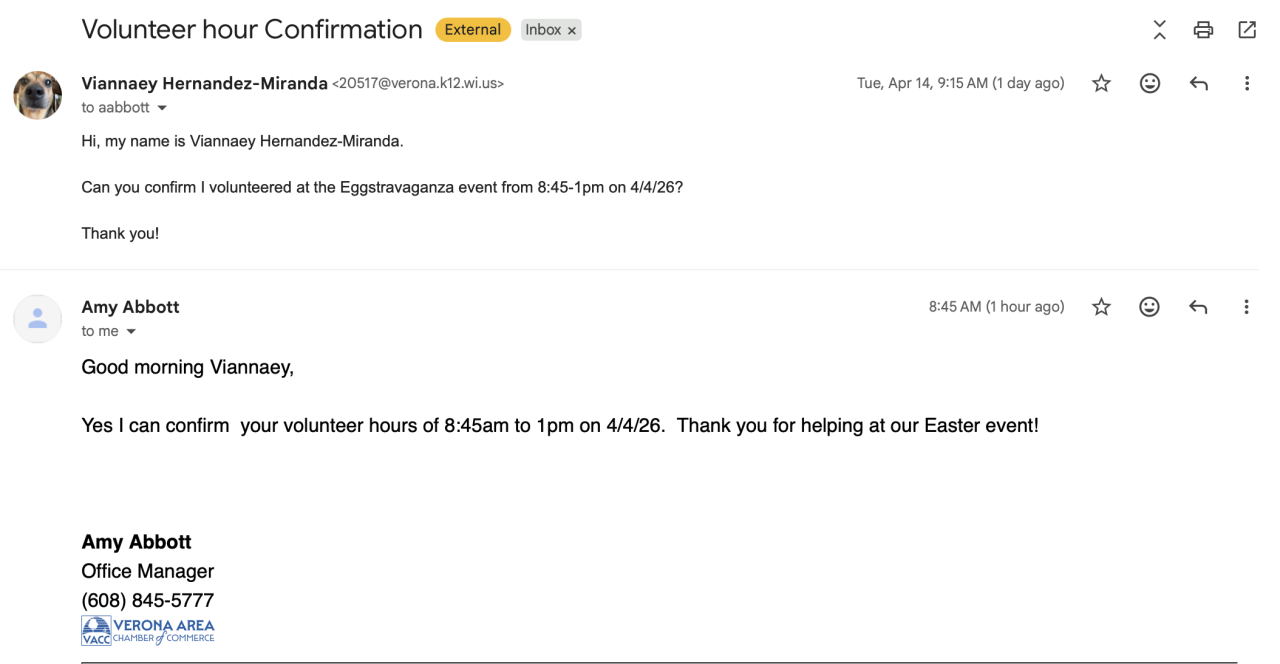This screenshot has height=664, width=1280.
Task: Open more options for Viannaey's message
Action: 1246,84
